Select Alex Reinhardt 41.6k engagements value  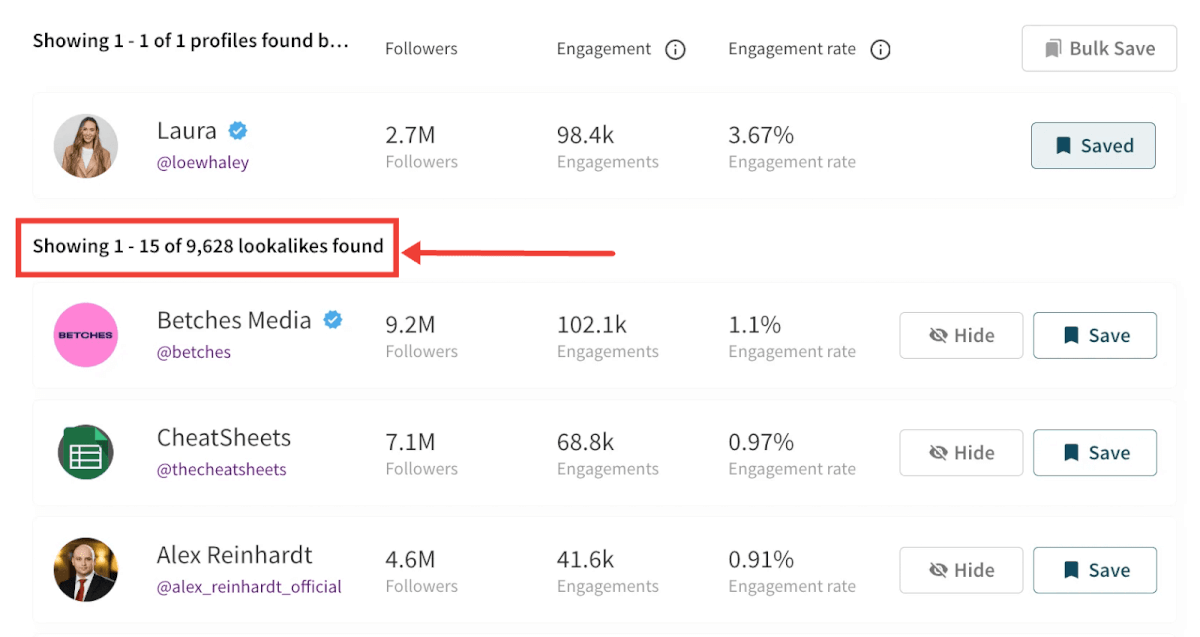tap(586, 559)
